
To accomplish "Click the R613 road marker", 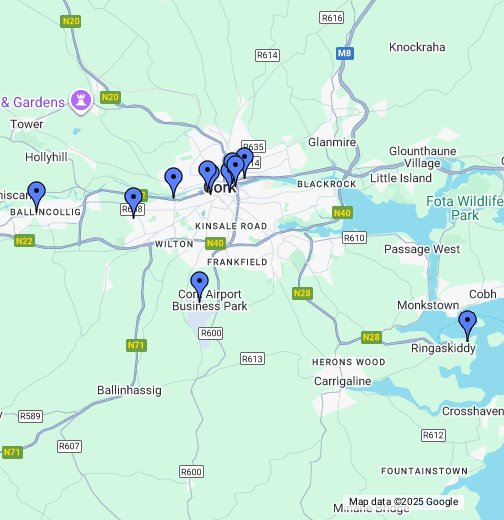I will 252,359.
